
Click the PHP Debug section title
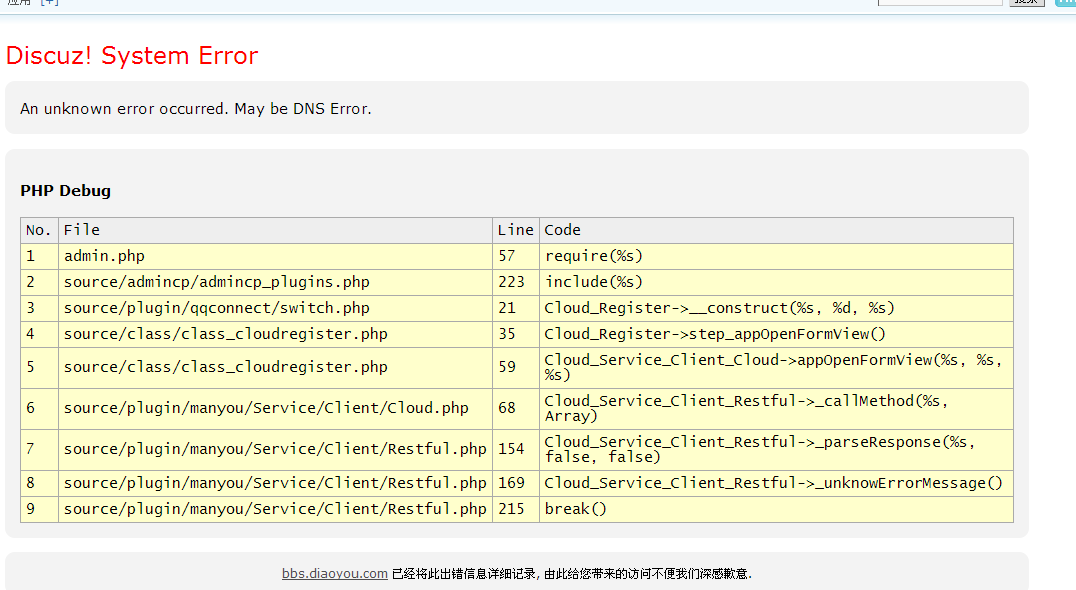66,191
